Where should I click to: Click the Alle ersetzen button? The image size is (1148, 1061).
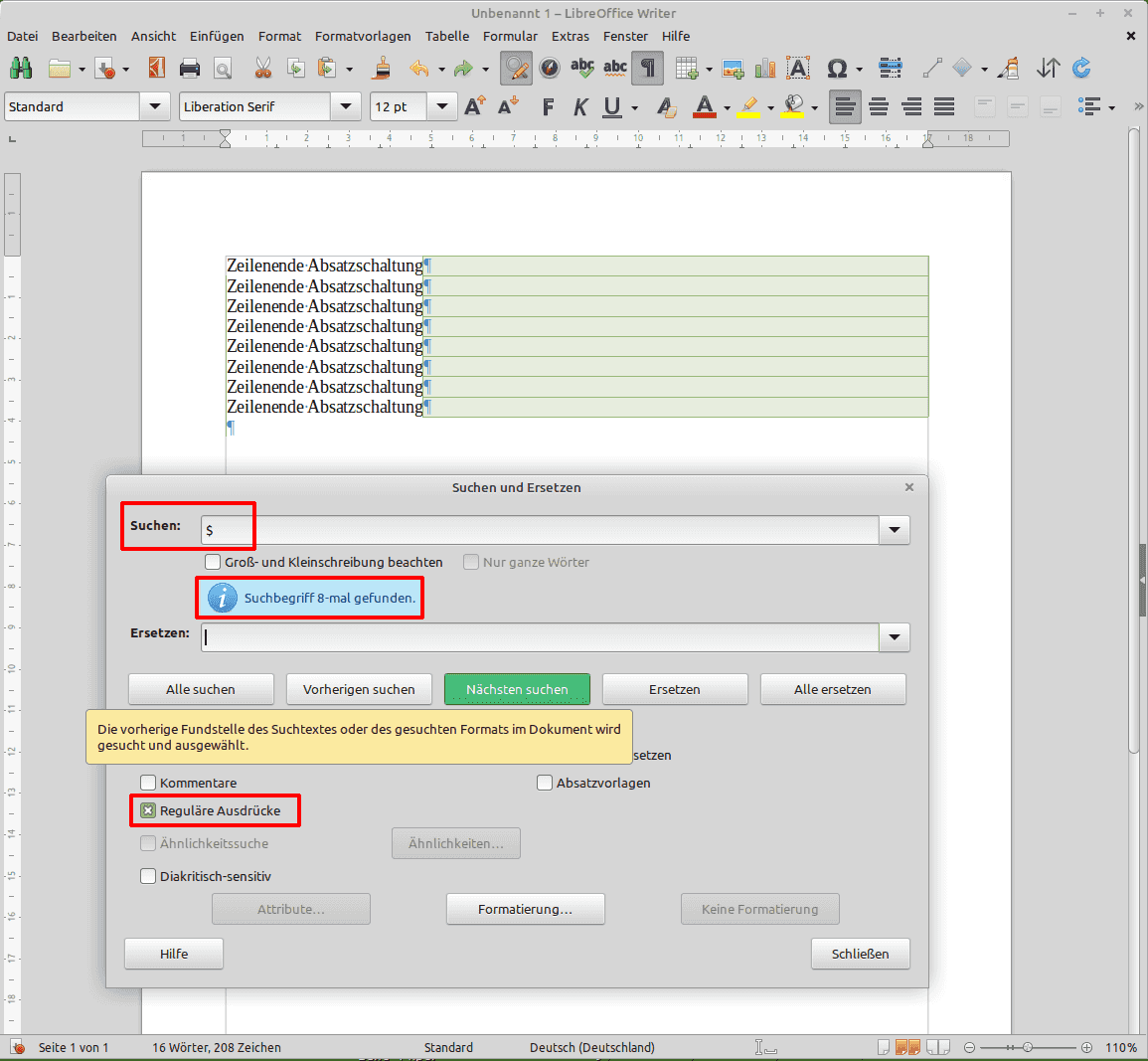[x=833, y=690]
